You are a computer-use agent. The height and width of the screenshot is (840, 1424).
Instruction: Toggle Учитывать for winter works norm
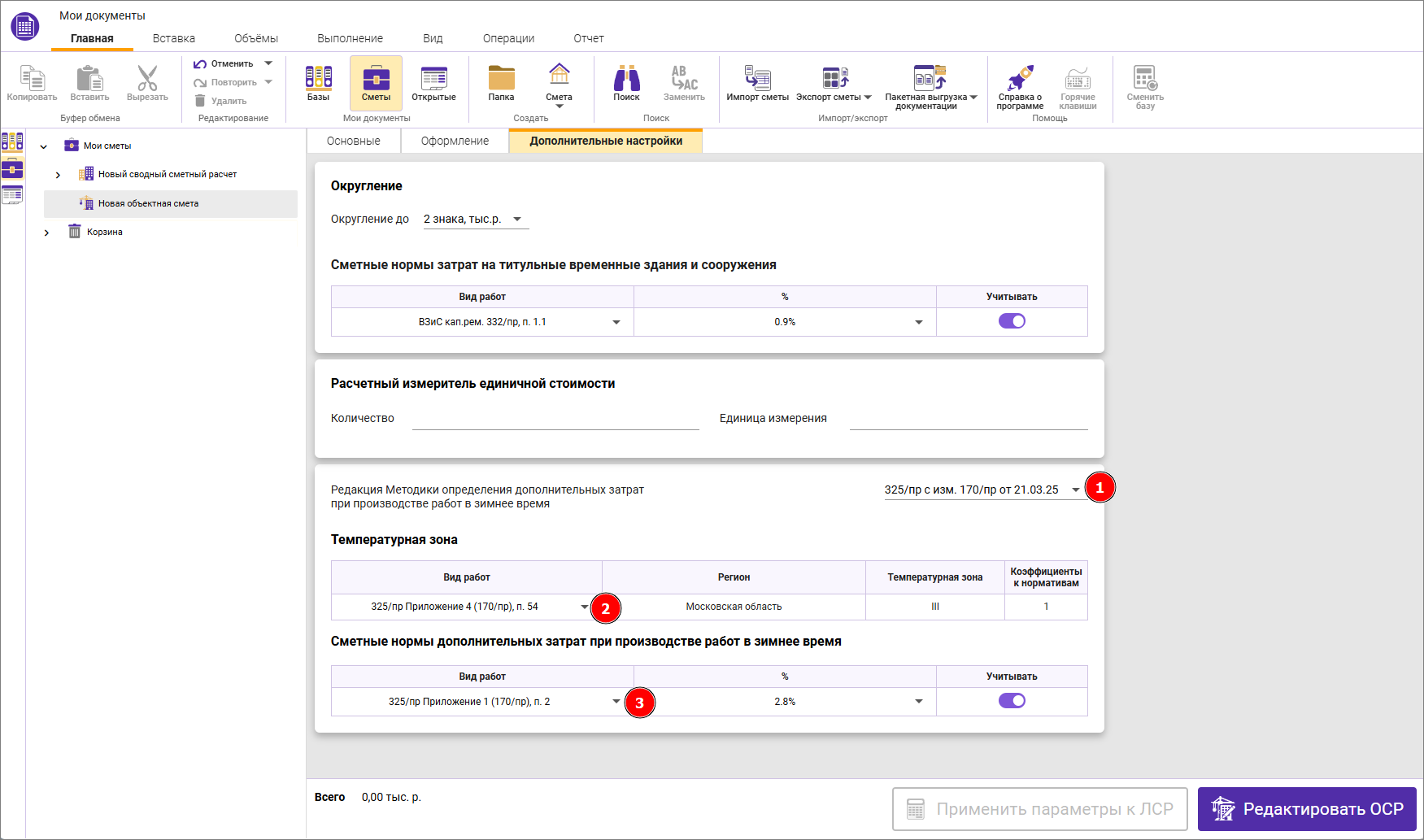tap(1012, 700)
